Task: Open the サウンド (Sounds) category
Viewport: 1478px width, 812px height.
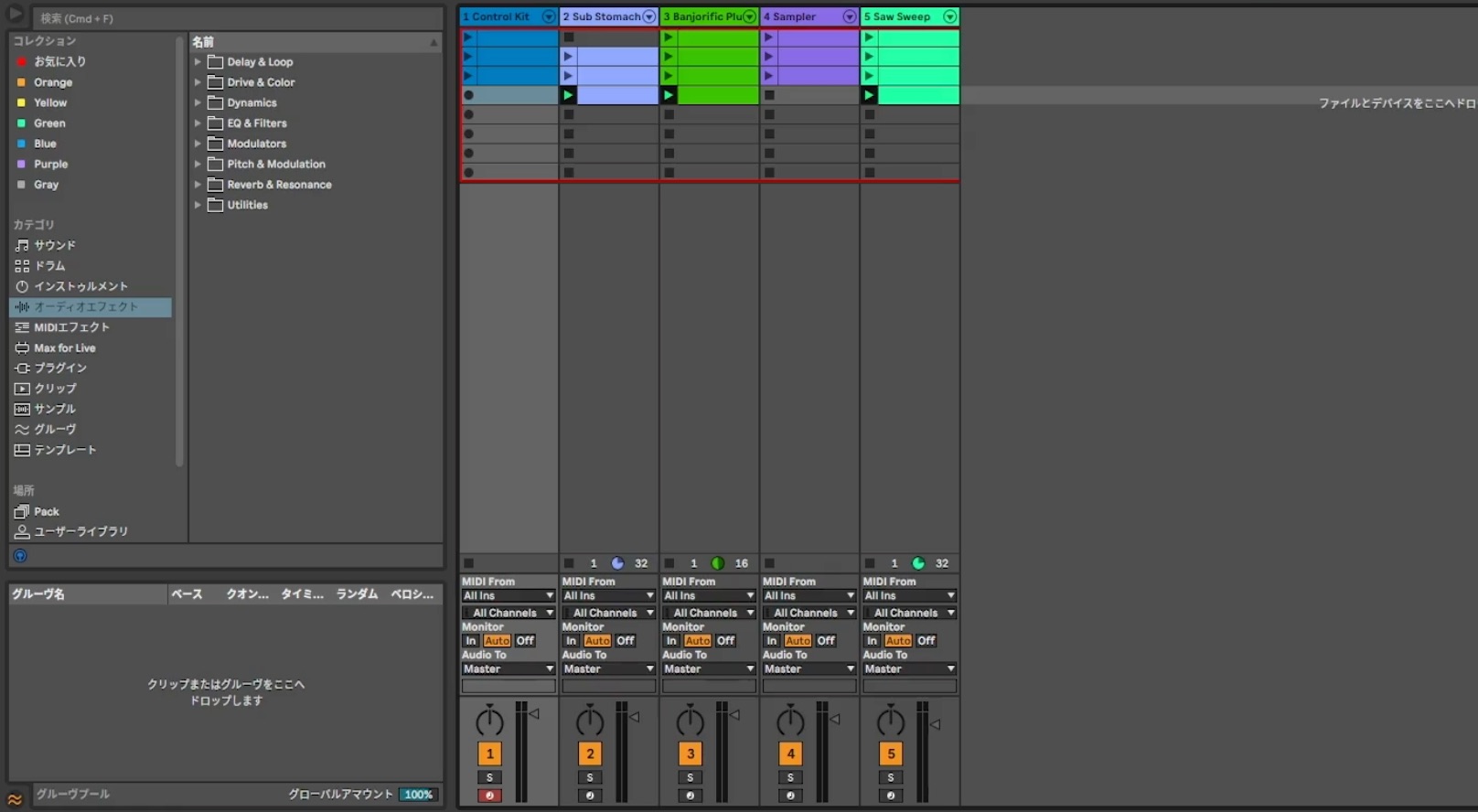Action: tap(55, 246)
